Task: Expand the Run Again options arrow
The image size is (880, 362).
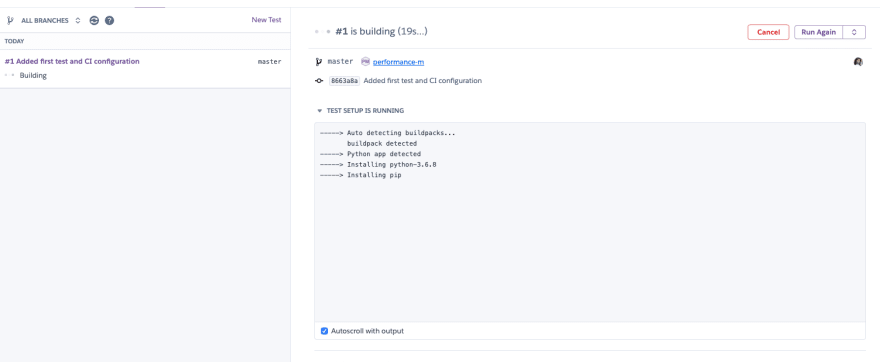Action: pos(854,32)
